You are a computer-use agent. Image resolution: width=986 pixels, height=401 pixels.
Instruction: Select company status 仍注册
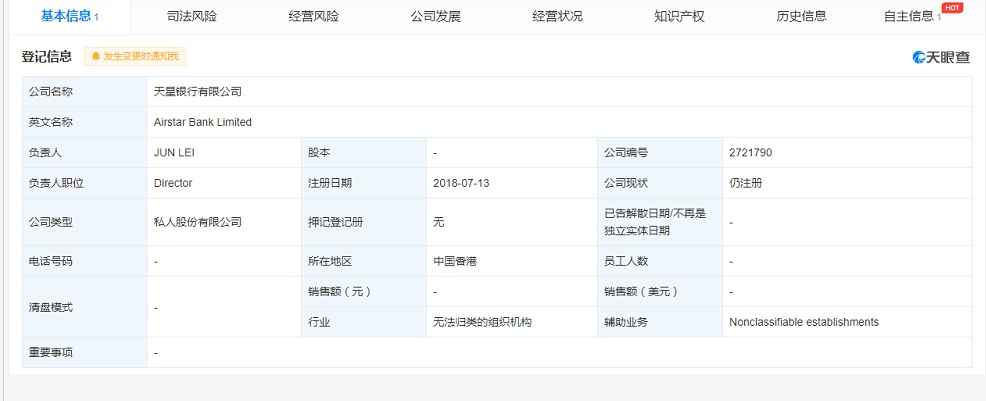point(746,184)
